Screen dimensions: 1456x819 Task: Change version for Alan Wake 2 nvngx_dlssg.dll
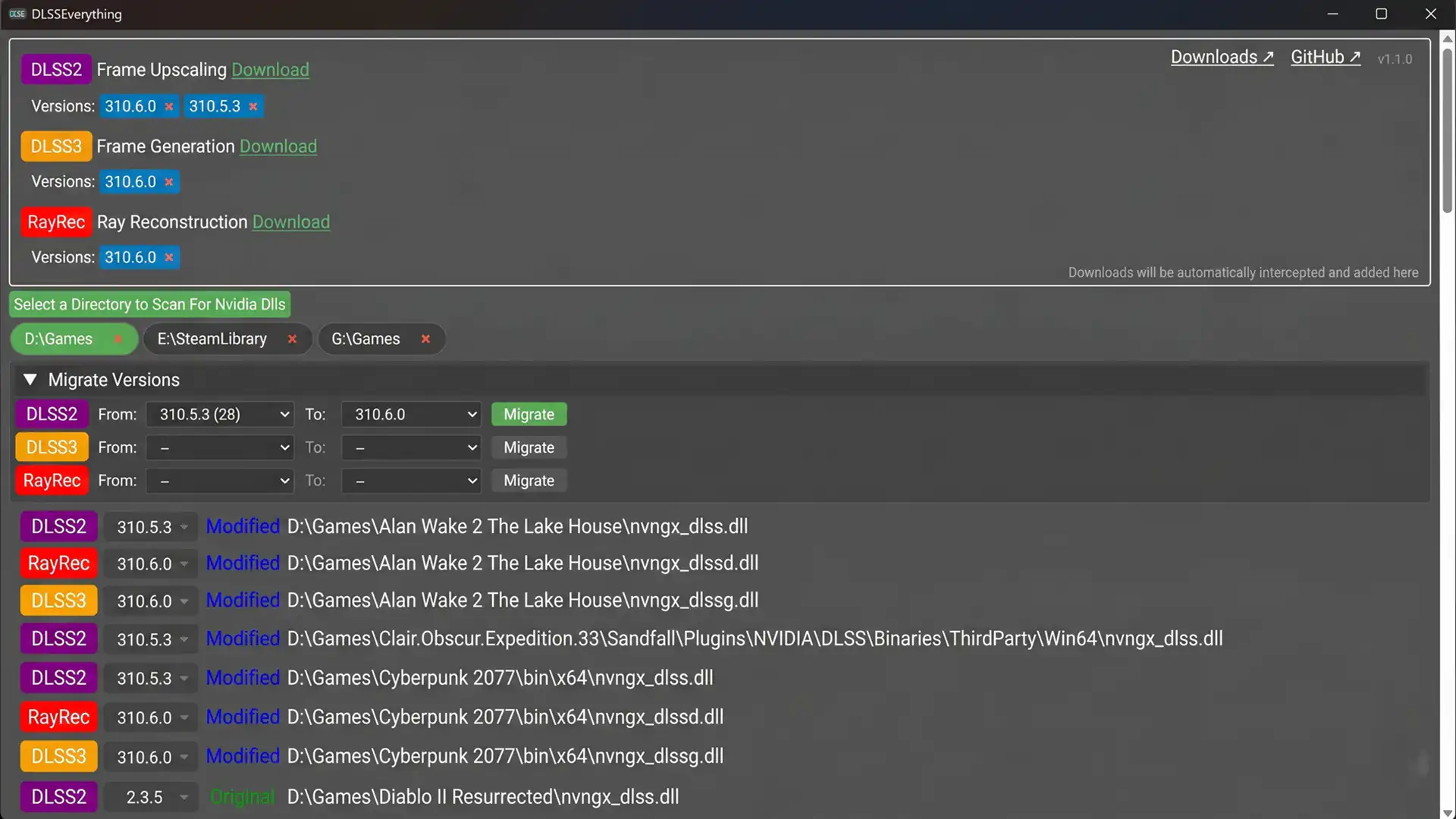tap(151, 601)
